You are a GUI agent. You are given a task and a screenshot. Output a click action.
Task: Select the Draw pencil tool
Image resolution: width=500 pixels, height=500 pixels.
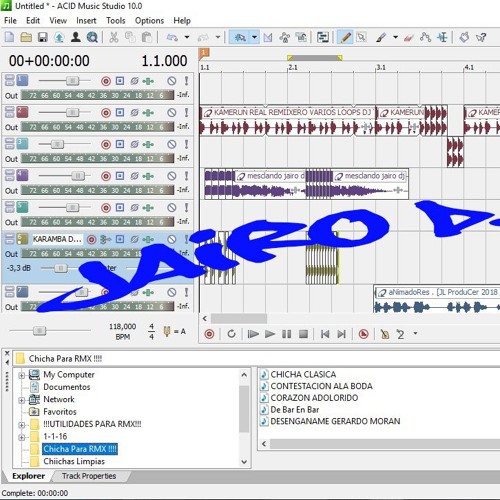click(x=345, y=37)
